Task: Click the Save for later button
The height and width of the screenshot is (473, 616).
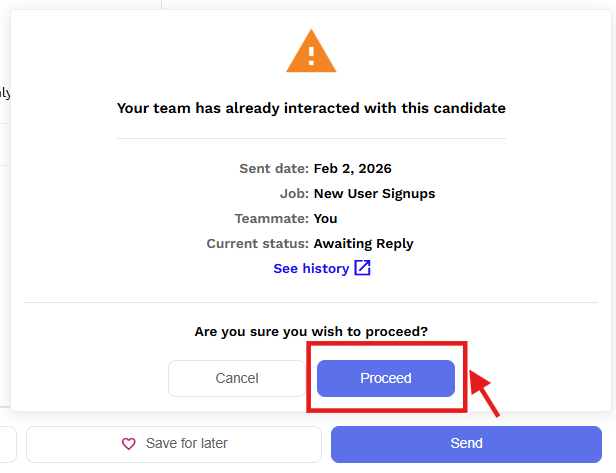Action: (x=174, y=443)
